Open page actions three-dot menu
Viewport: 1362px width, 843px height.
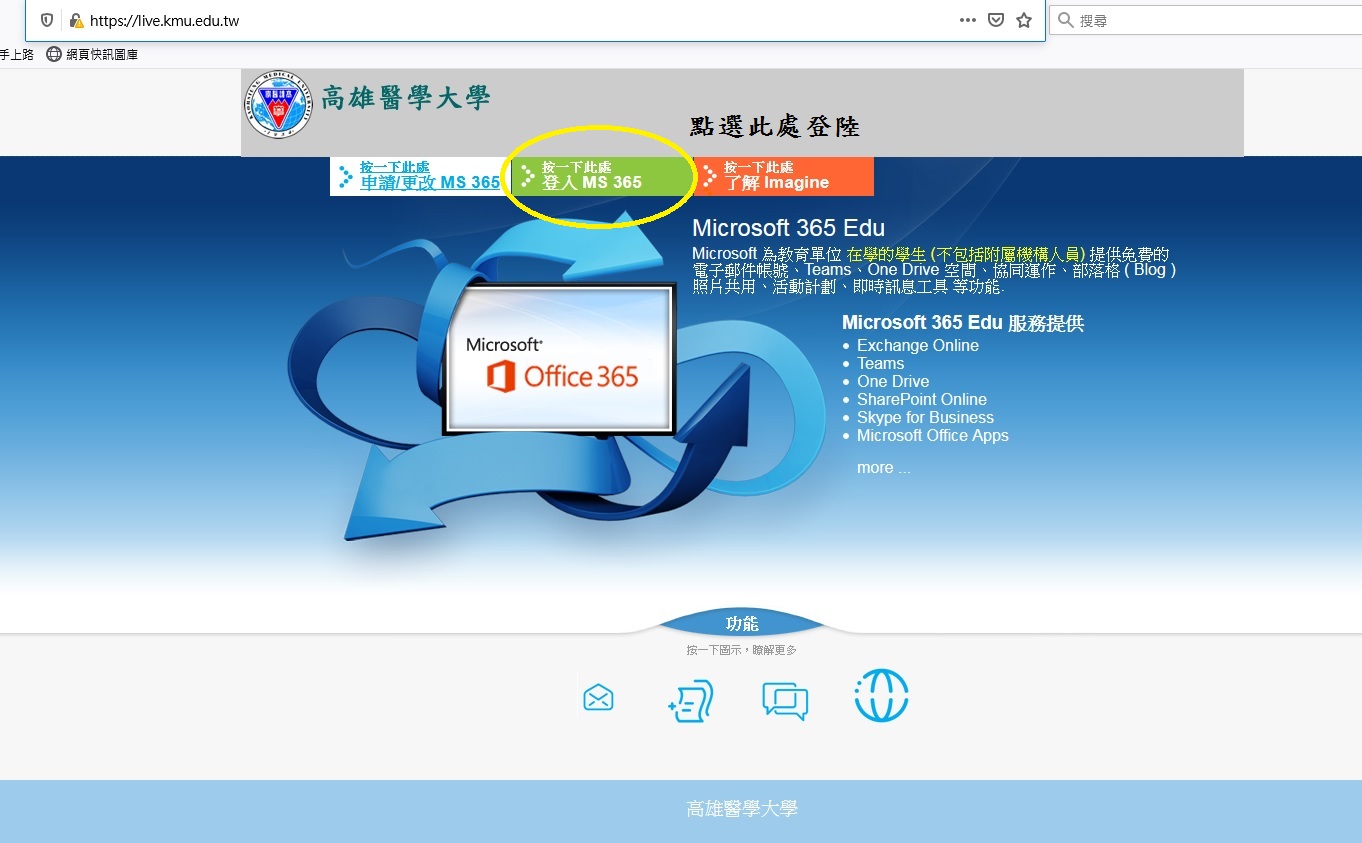pos(967,20)
